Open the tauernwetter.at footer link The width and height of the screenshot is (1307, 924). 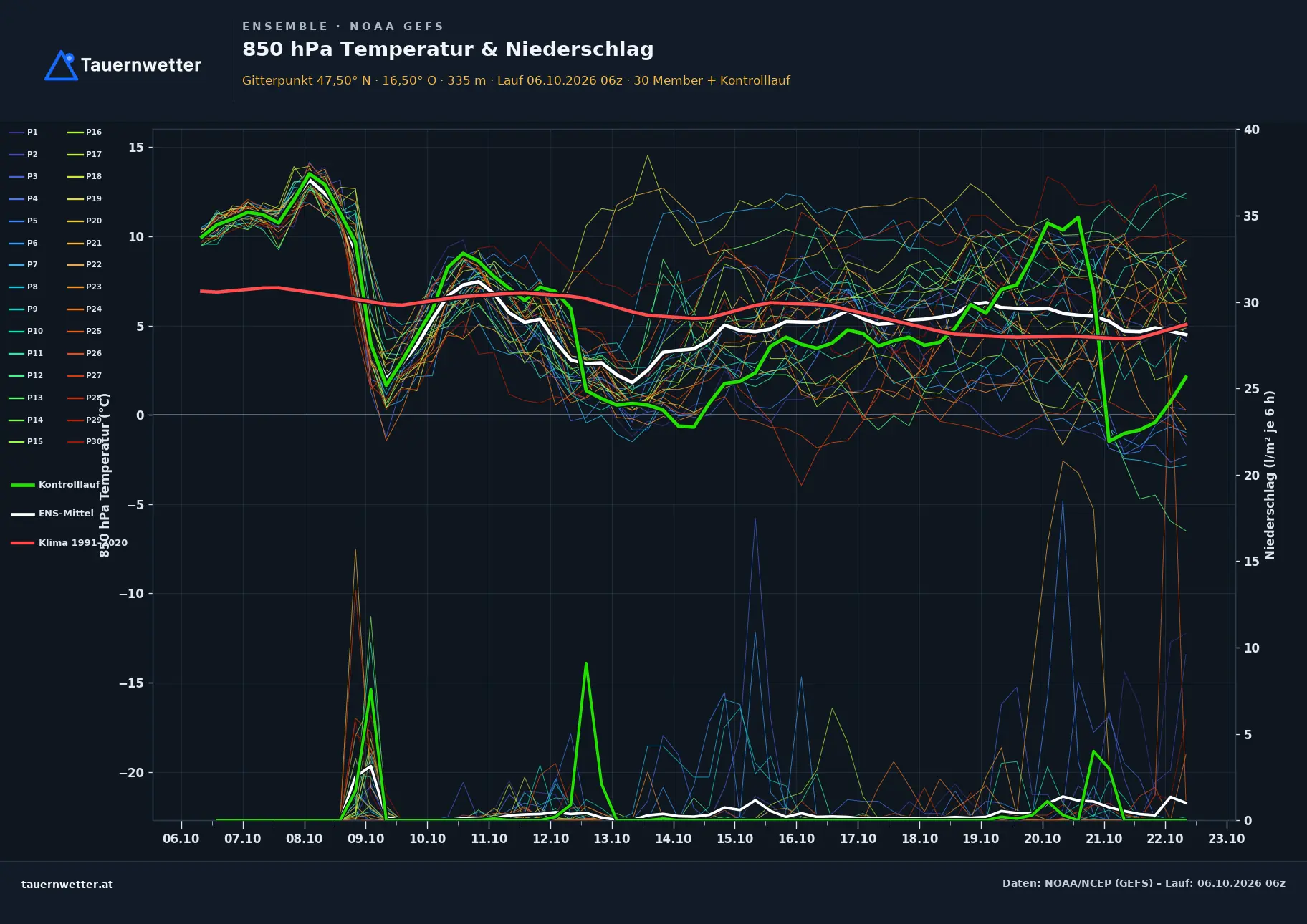[67, 885]
